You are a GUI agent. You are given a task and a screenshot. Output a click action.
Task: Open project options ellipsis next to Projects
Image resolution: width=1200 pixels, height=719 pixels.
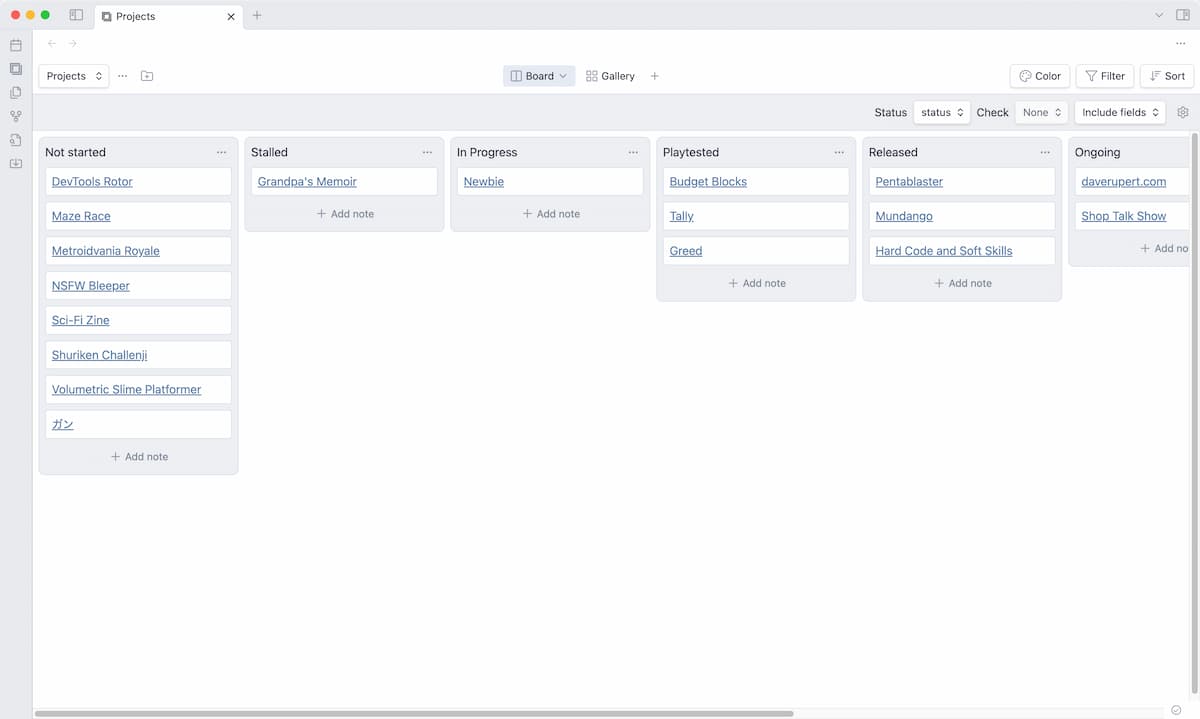tap(123, 76)
